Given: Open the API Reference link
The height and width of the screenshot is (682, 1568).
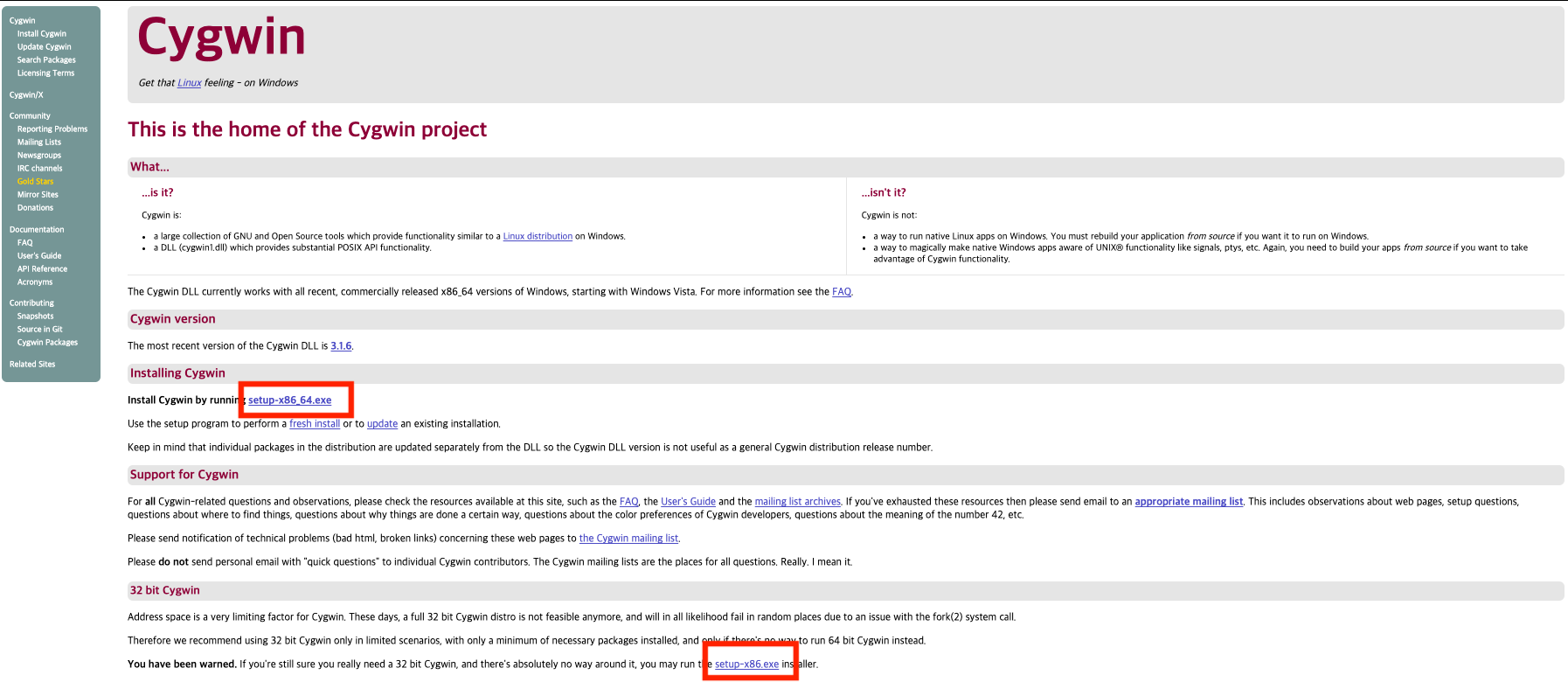Looking at the screenshot, I should 42,268.
